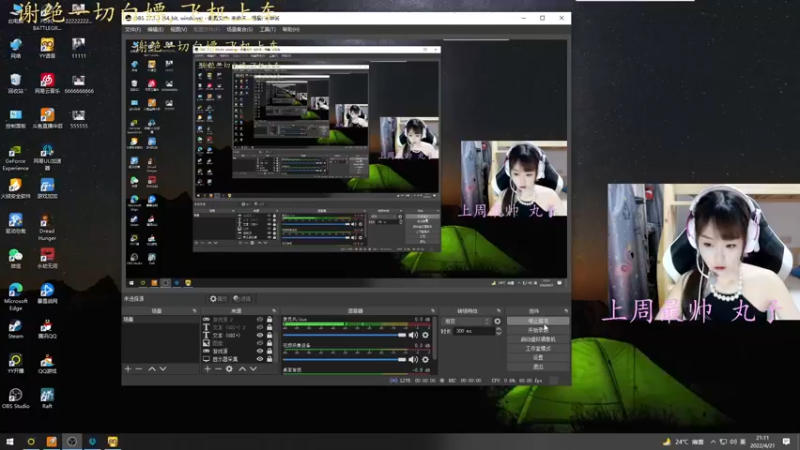
Task: Launch the Dread Hunger desktop shortcut
Action: pyautogui.click(x=47, y=227)
